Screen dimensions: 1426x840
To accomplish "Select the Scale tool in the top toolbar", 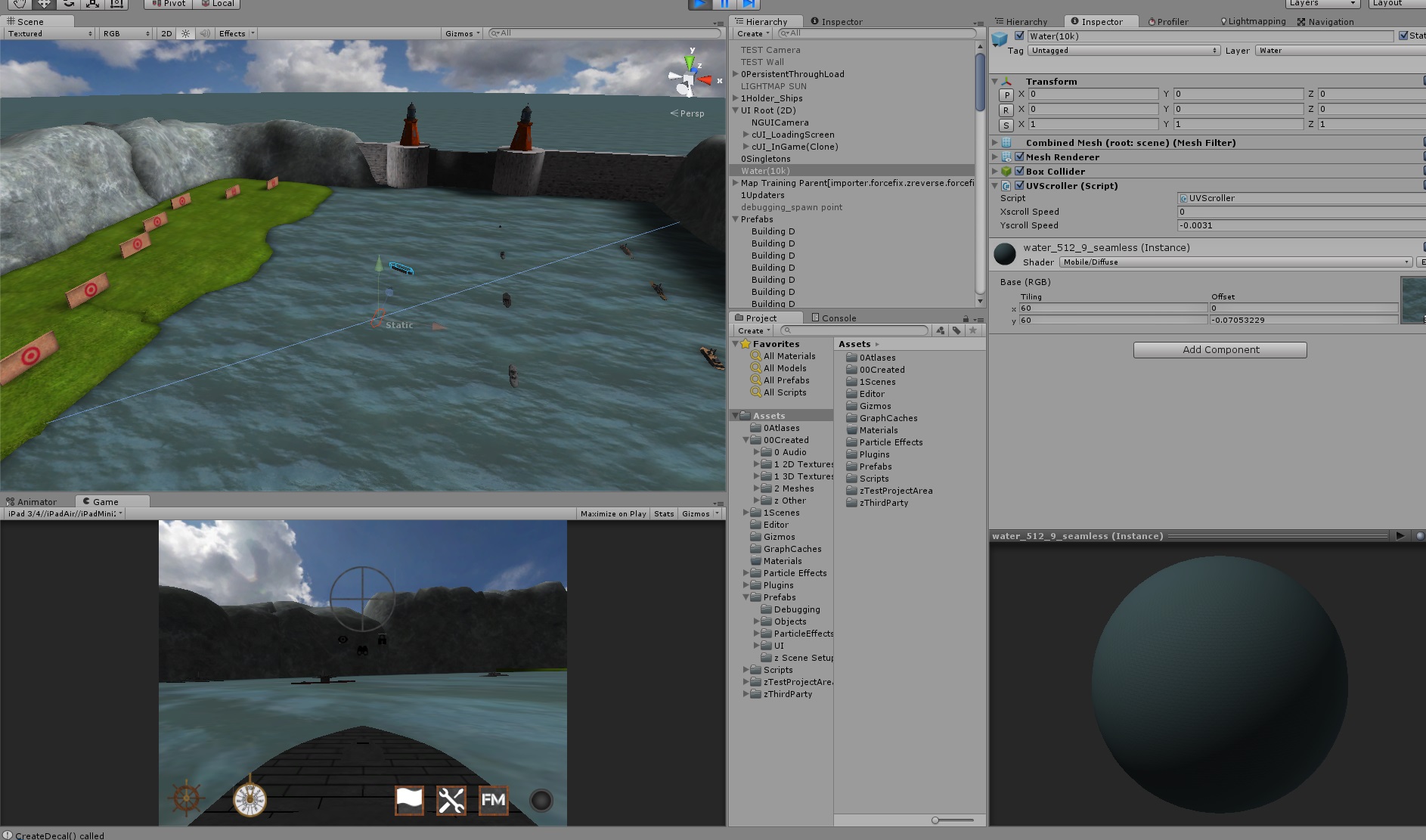I will point(92,3).
